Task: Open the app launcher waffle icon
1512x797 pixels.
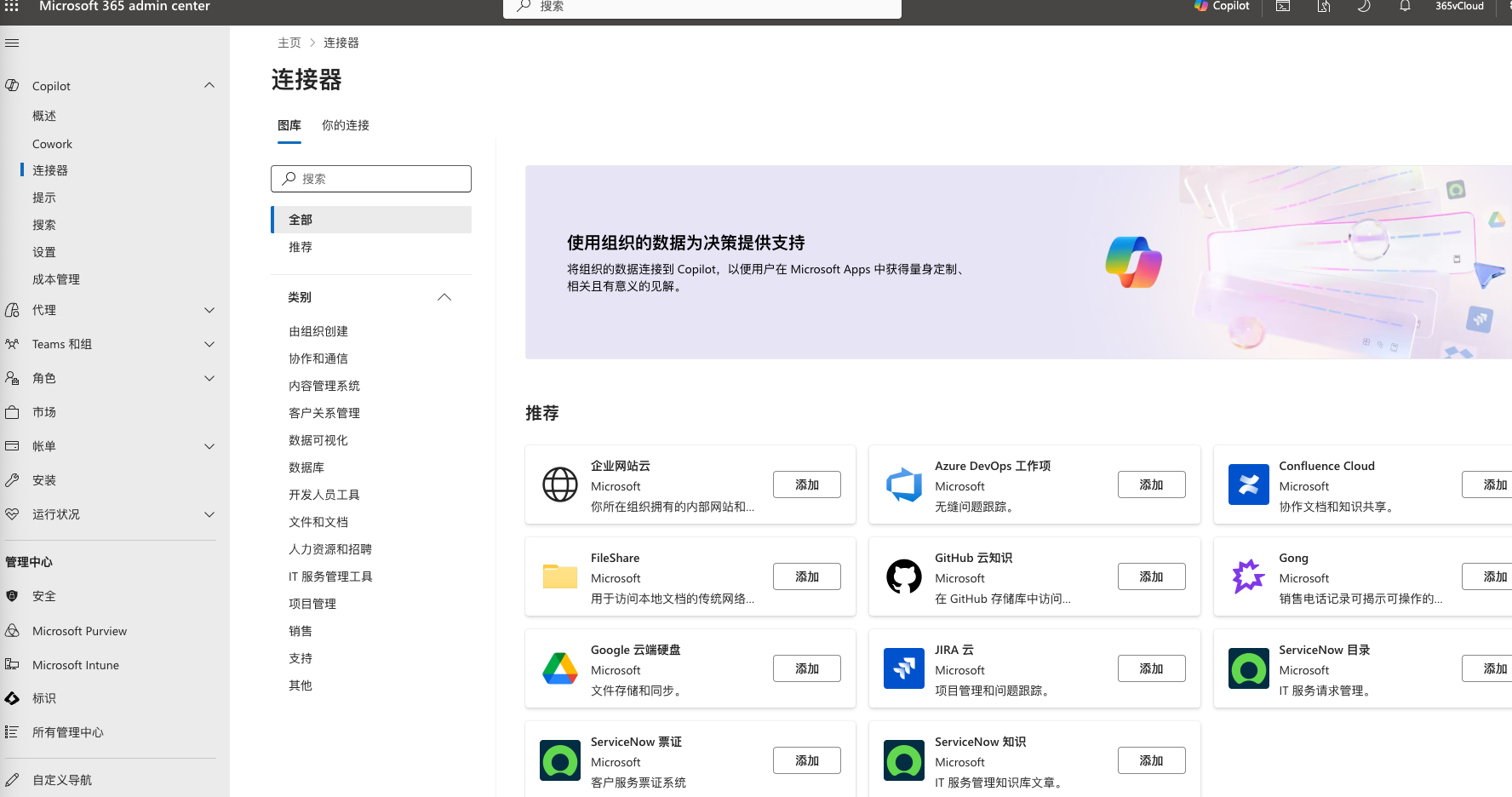Action: click(x=12, y=6)
